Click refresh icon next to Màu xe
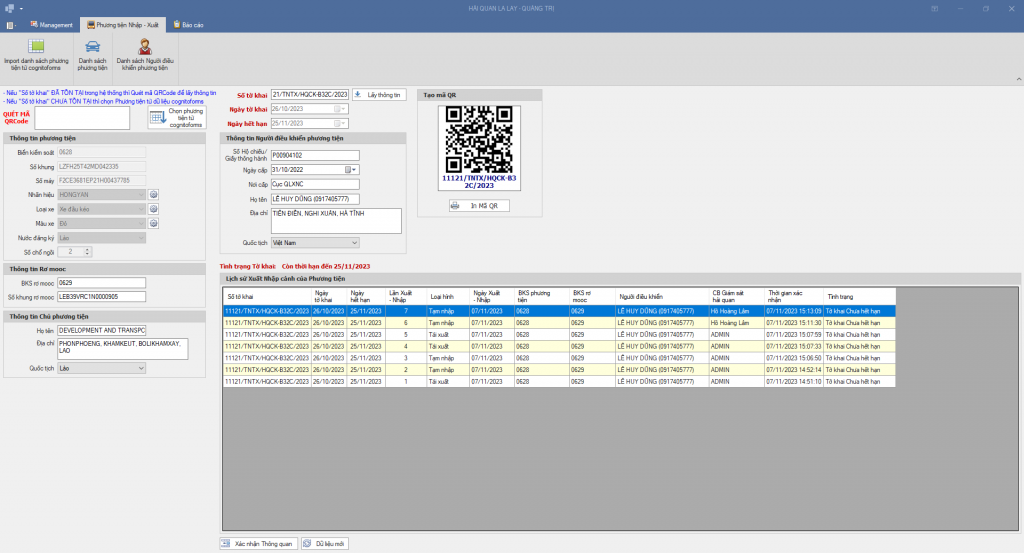Screen dimensions: 1024x553 [x=153, y=223]
